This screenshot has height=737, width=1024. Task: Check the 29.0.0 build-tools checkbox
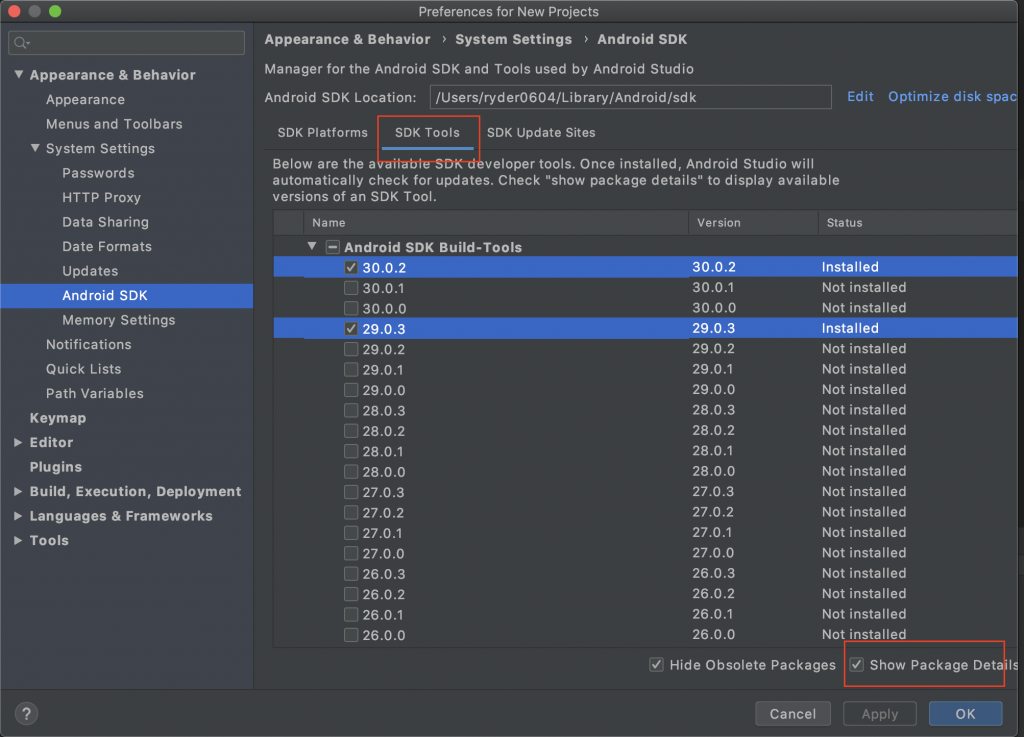tap(351, 390)
